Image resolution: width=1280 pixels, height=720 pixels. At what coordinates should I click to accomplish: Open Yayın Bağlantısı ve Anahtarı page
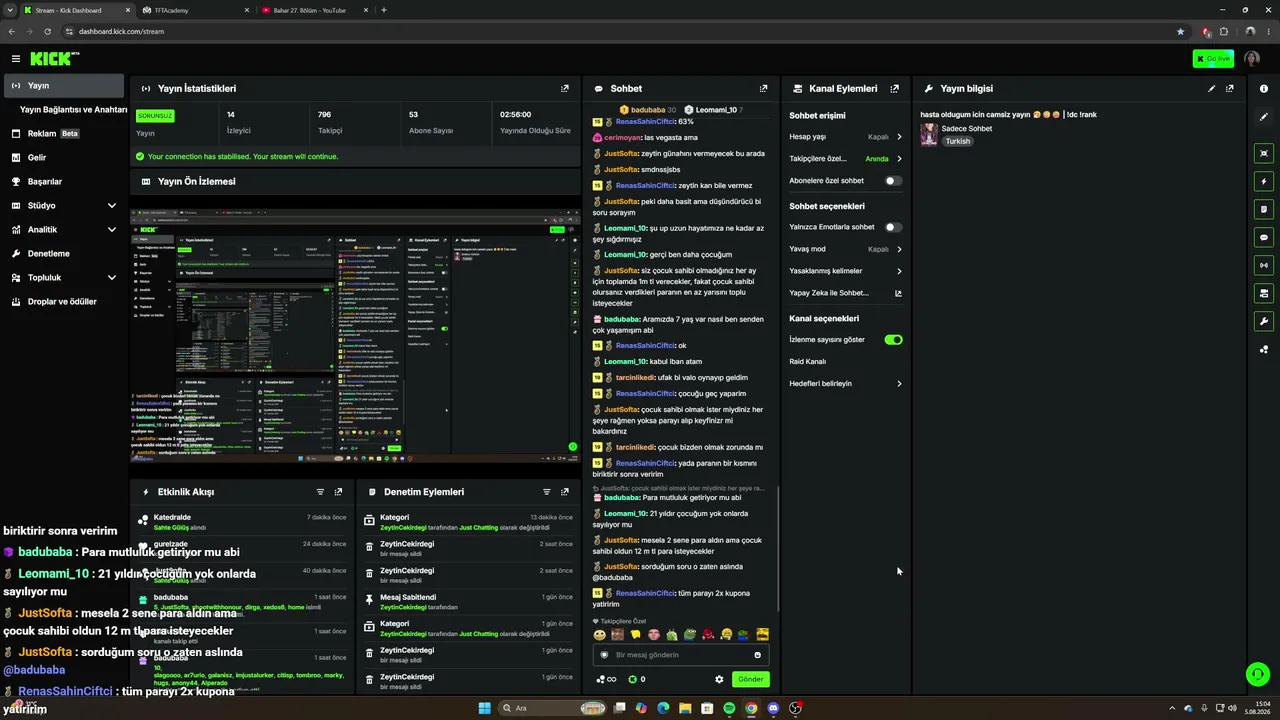click(73, 110)
